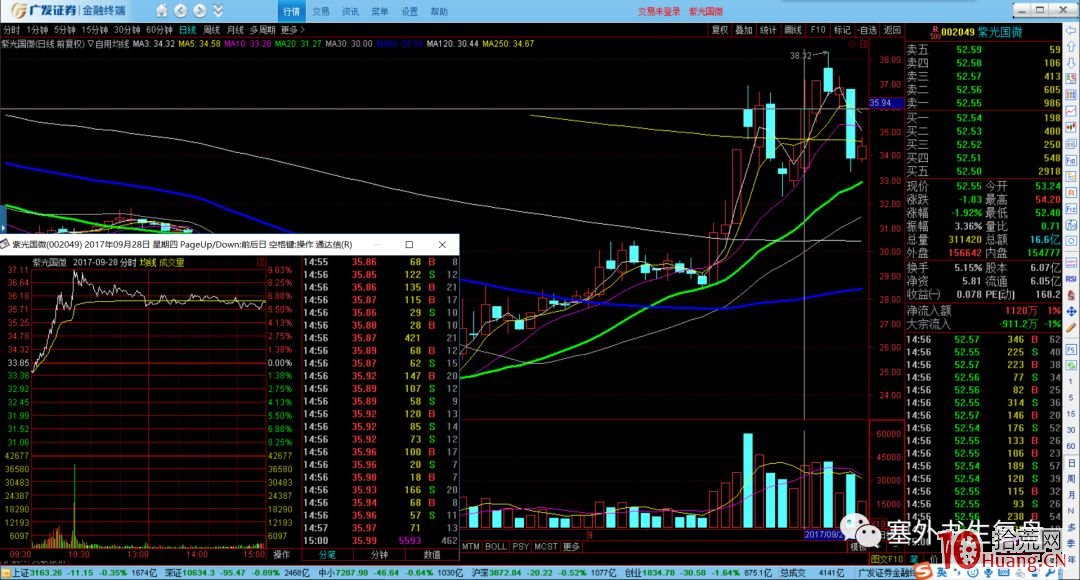
Task: Select the 60分钟 period
Action: tap(159, 30)
